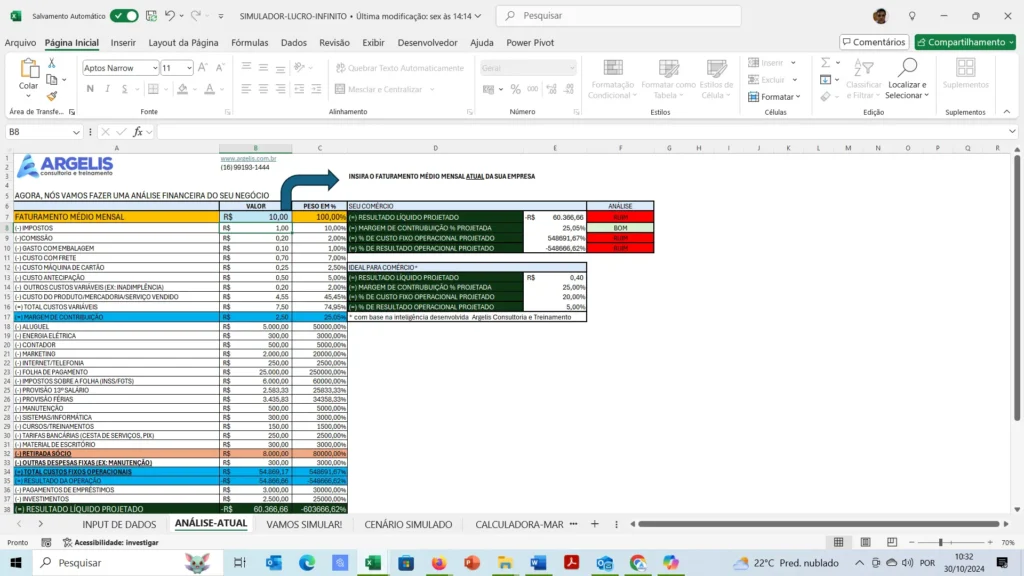Expand the formula bar
This screenshot has width=1024, height=576.
[1012, 132]
